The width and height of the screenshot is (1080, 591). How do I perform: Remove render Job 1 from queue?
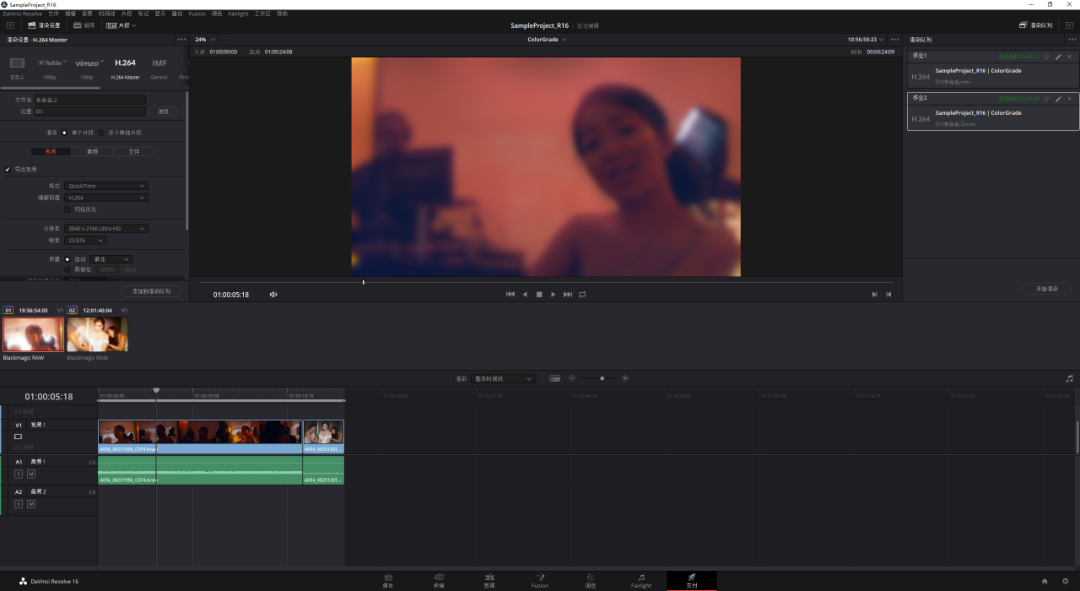tap(1070, 56)
